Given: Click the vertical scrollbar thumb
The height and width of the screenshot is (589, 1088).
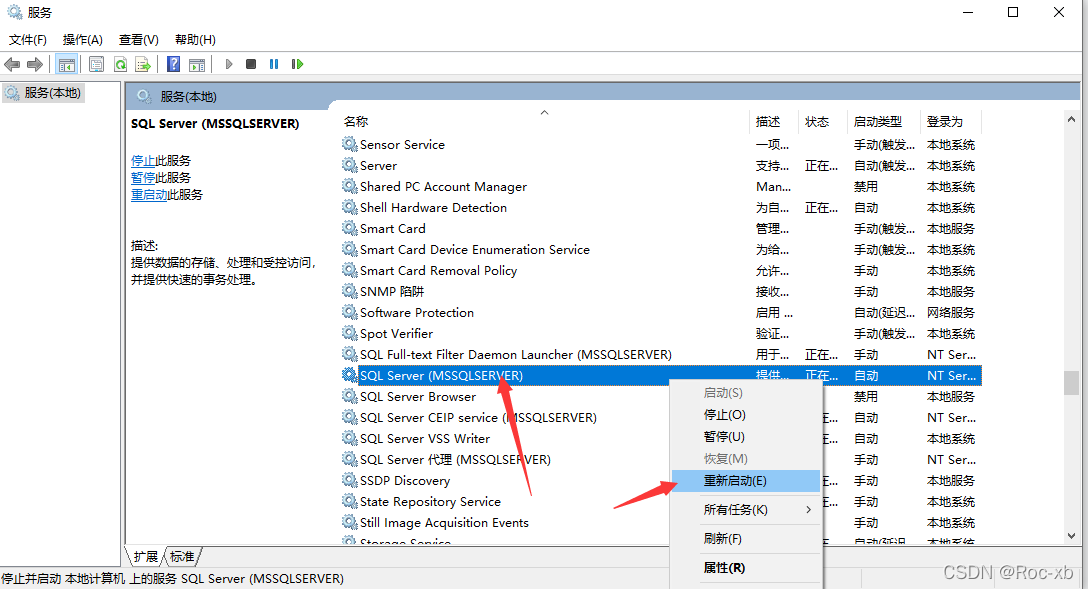Looking at the screenshot, I should click(1071, 383).
